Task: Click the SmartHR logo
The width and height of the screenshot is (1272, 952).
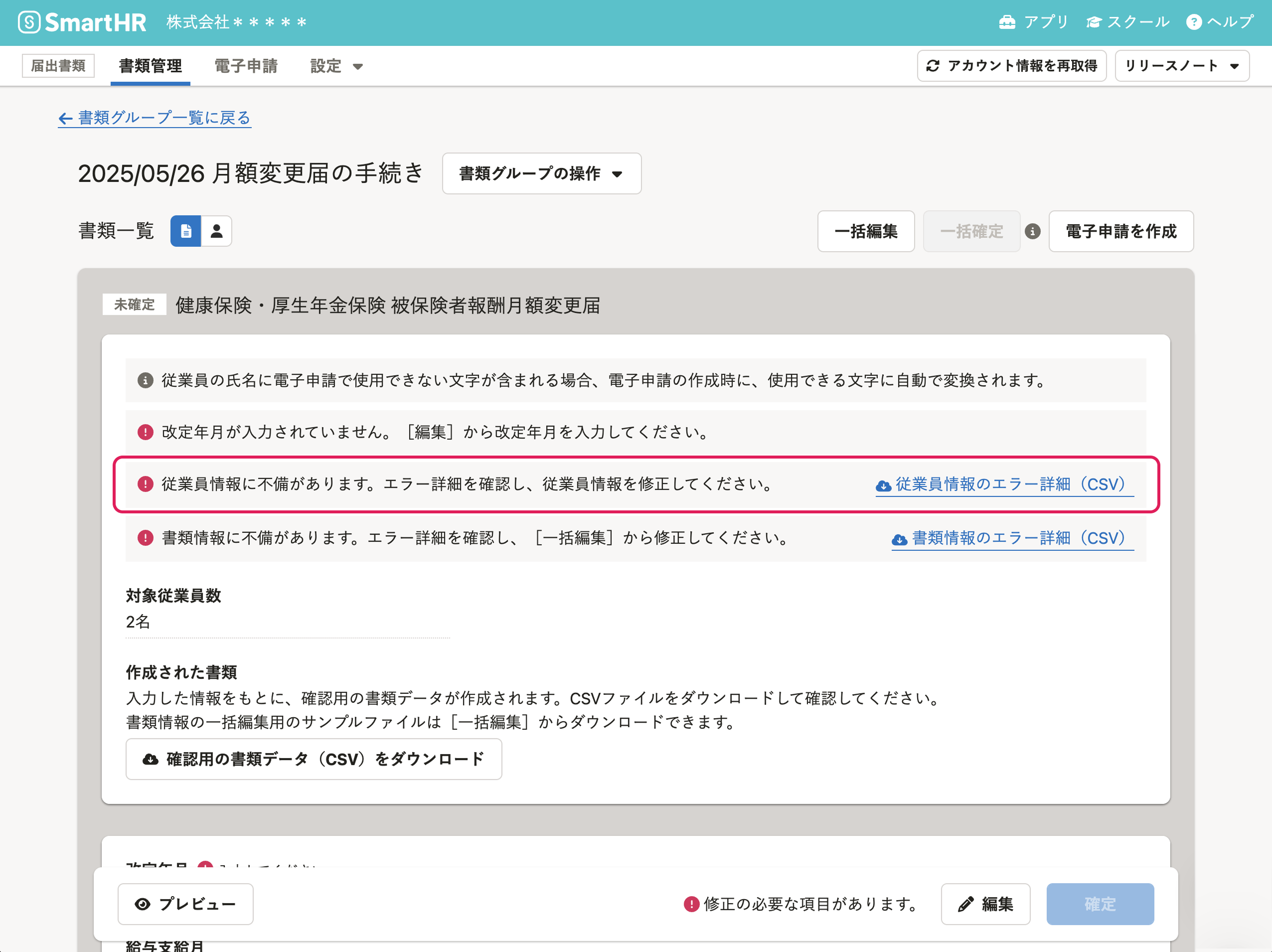Action: click(82, 22)
